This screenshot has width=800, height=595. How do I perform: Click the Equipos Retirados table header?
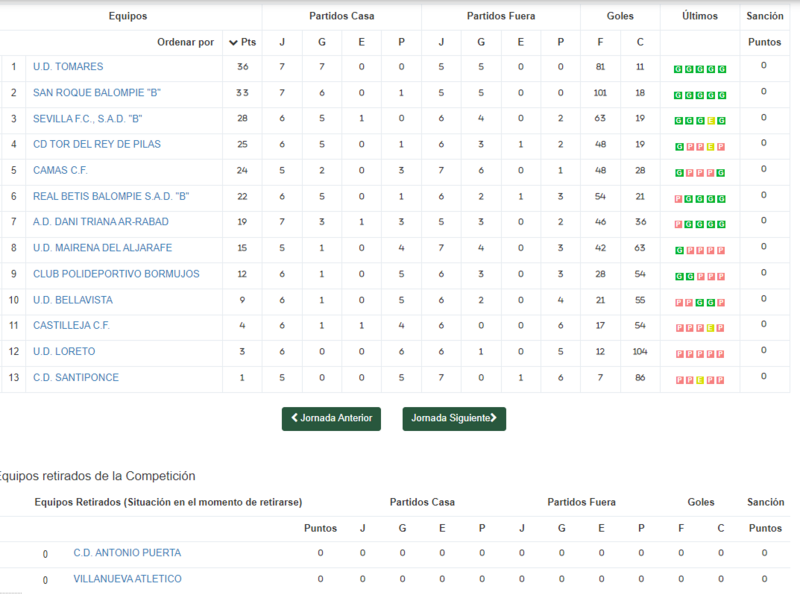coord(168,503)
